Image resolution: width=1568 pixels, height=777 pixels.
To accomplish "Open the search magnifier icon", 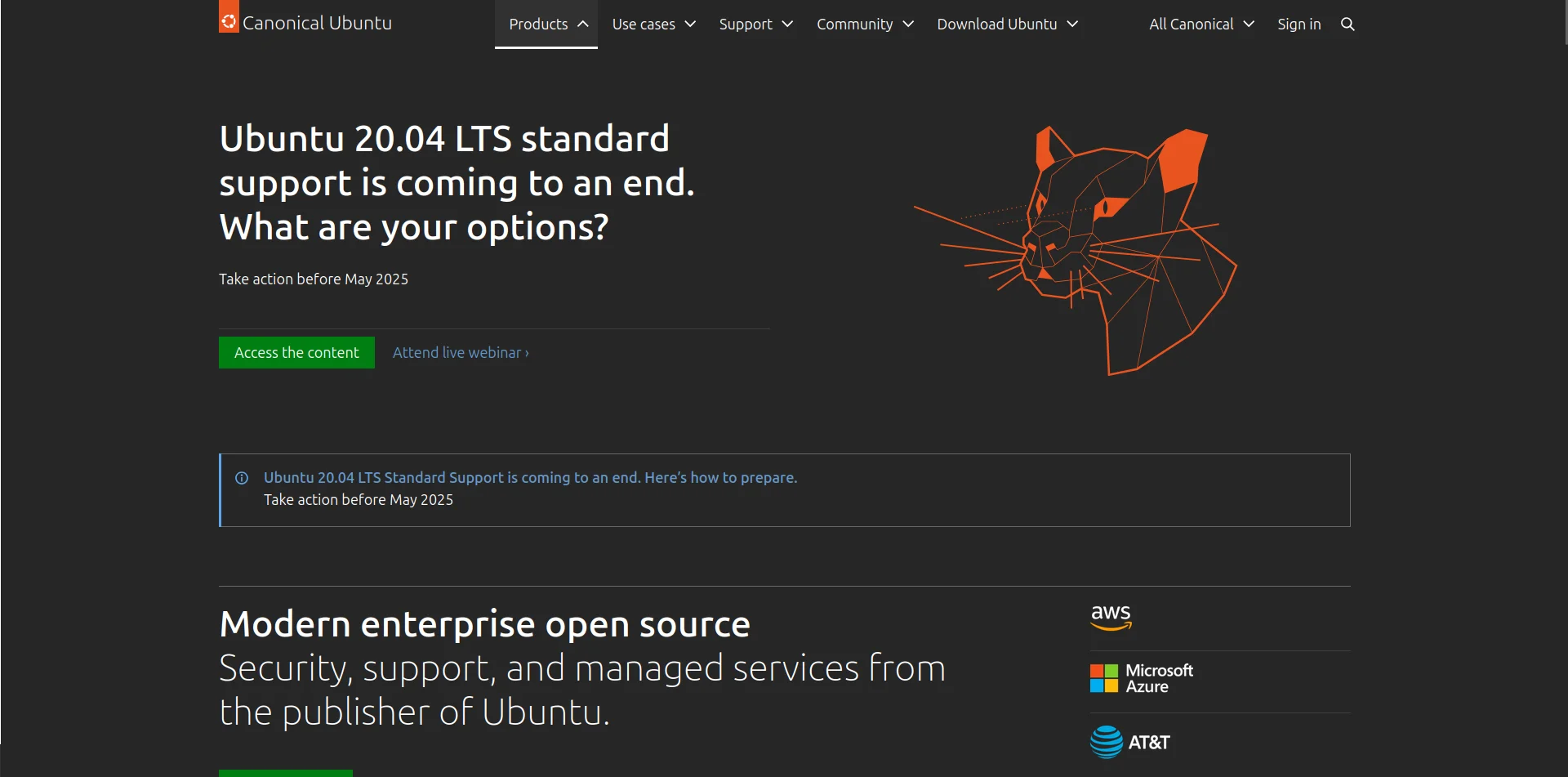I will (x=1347, y=25).
